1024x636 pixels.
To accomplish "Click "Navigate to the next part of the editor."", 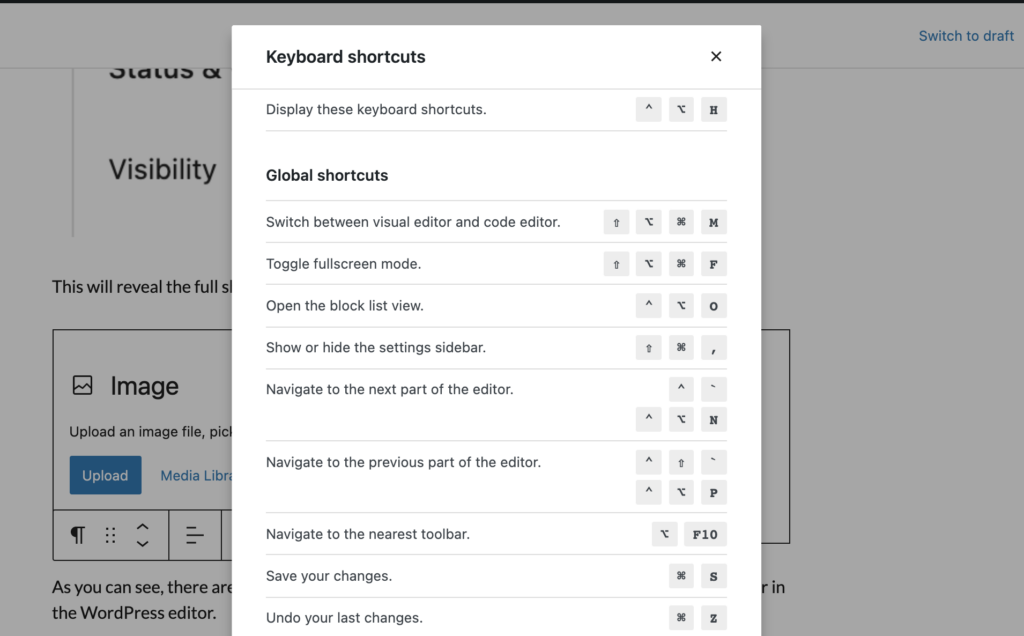I will 389,389.
